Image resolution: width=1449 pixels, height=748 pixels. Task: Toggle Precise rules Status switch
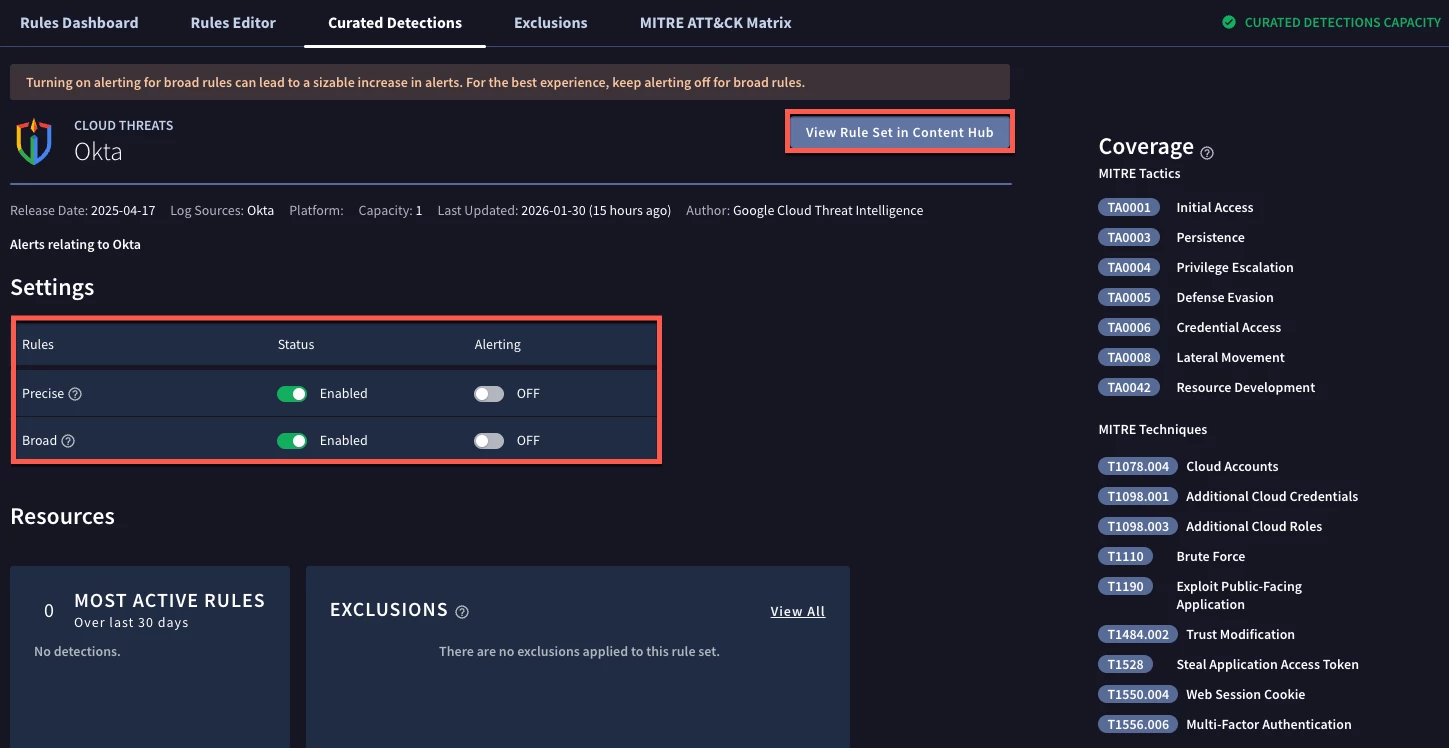point(292,394)
